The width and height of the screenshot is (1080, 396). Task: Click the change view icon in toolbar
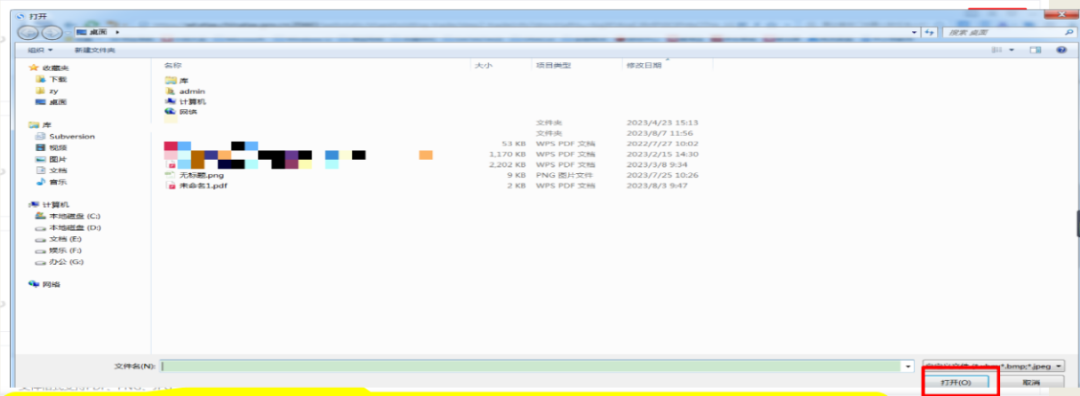pos(996,50)
